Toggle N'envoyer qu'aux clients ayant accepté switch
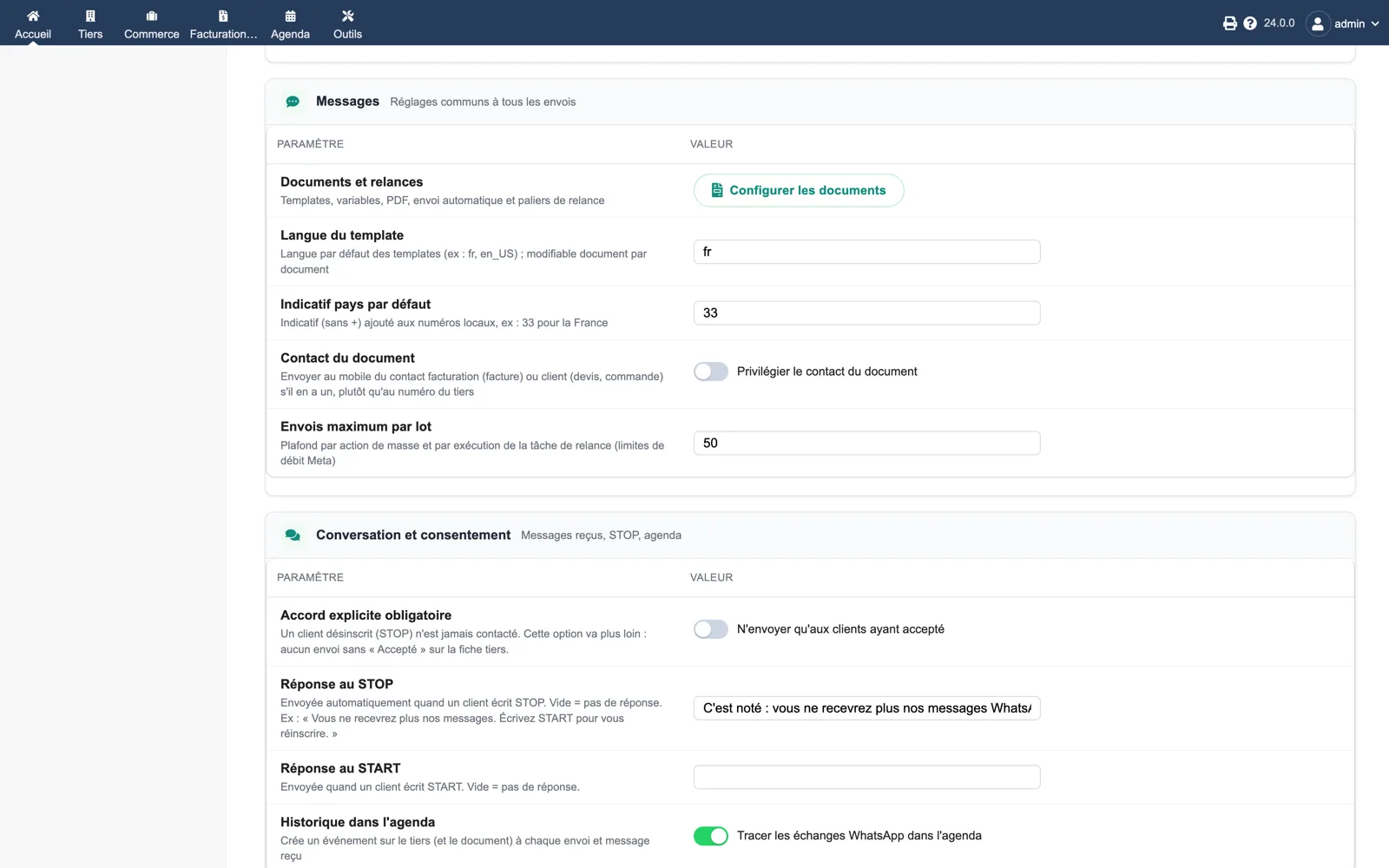 click(x=711, y=629)
